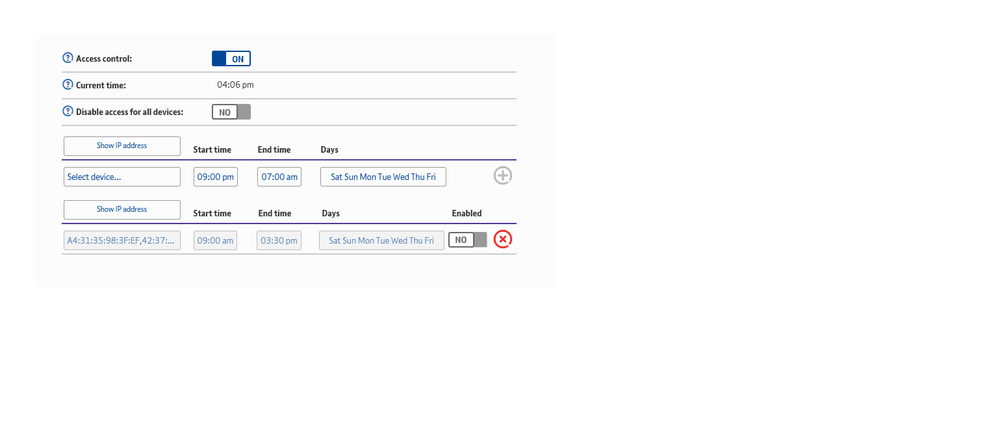Click the 03:30 pm end time field
Viewport: 998px width, 421px height.
[x=279, y=241]
